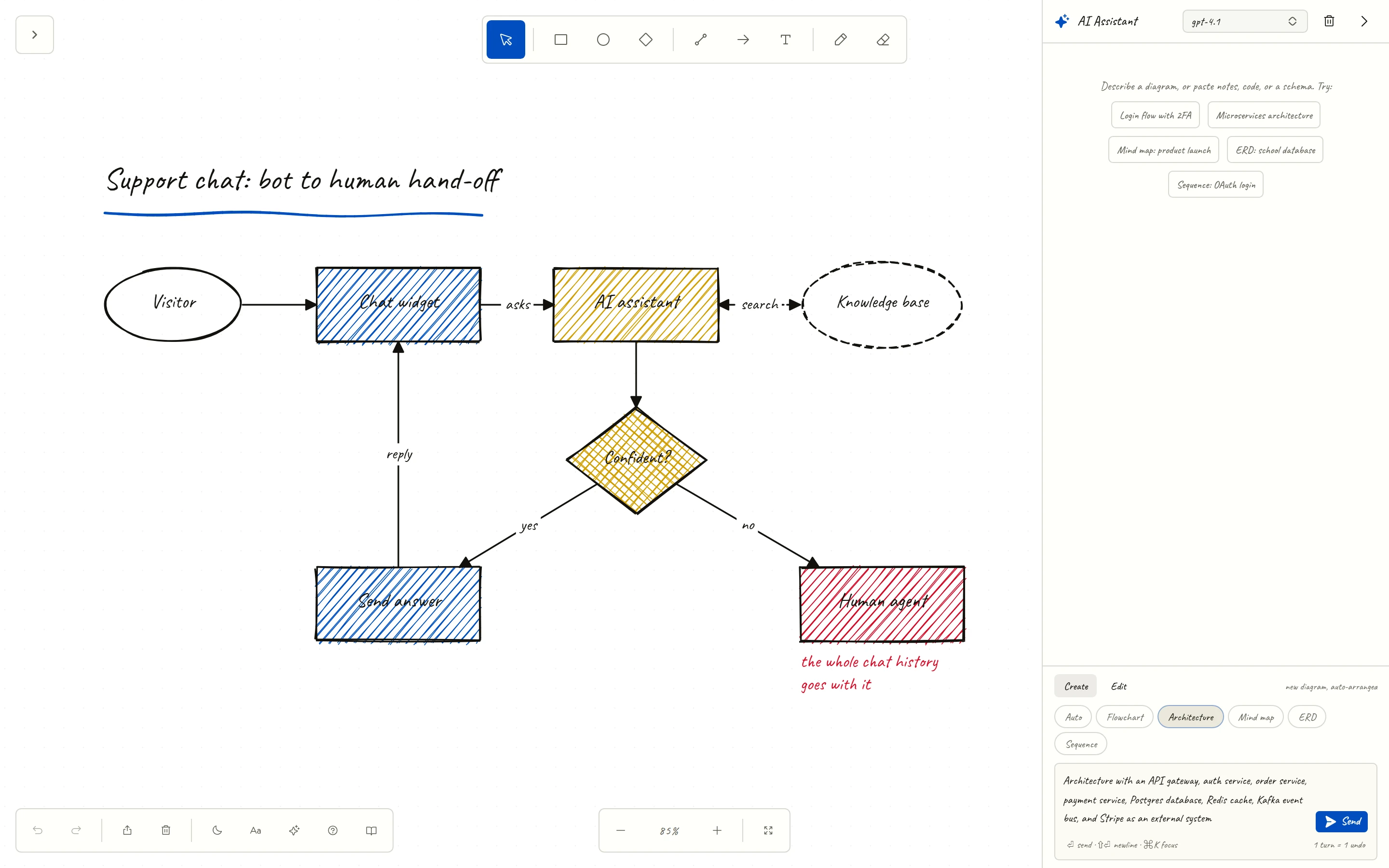Switch to the Edit tab

click(x=1118, y=686)
